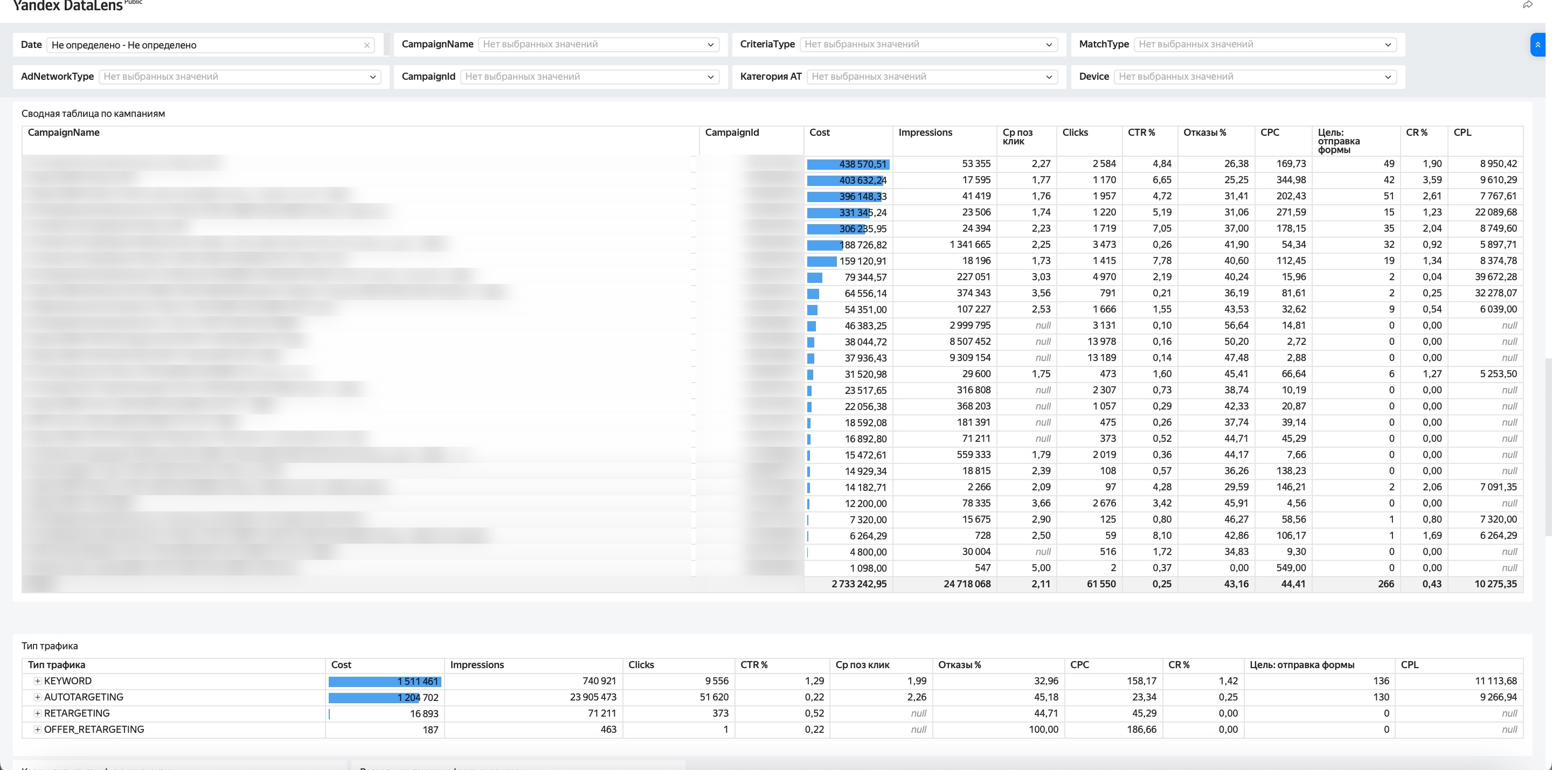This screenshot has width=1568, height=770.
Task: Sort campaigns table by CampaignName header
Action: click(64, 133)
